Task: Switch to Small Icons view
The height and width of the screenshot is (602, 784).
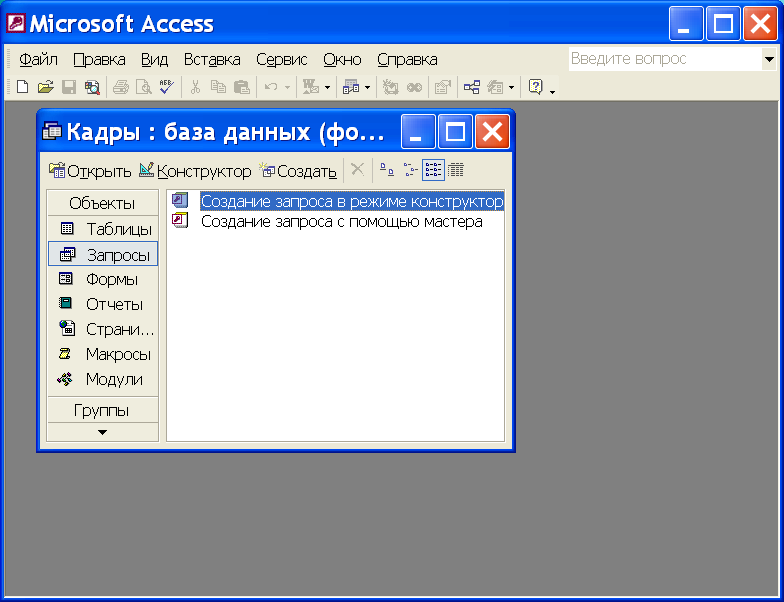Action: [410, 170]
